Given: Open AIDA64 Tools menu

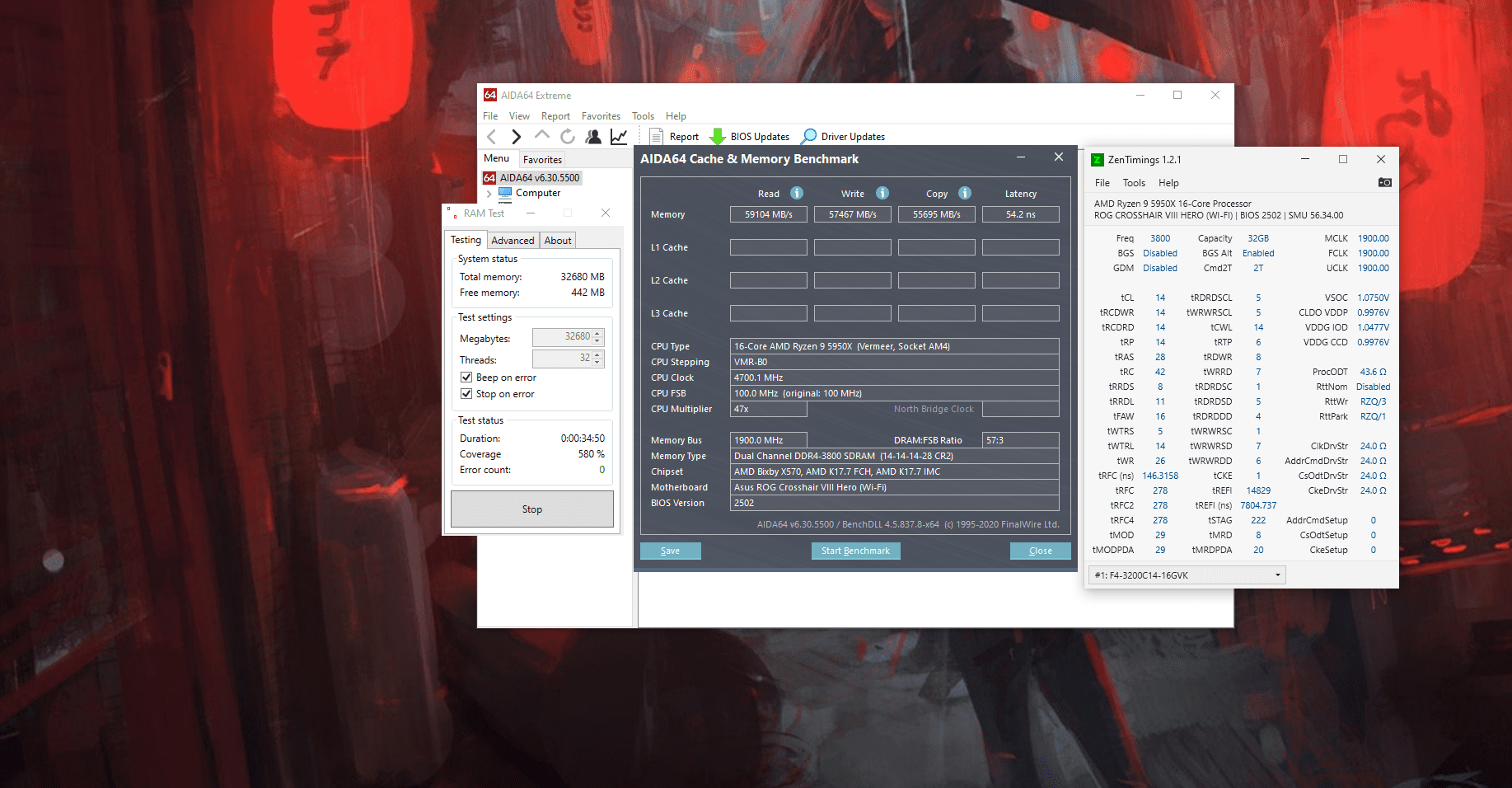Looking at the screenshot, I should click(643, 116).
